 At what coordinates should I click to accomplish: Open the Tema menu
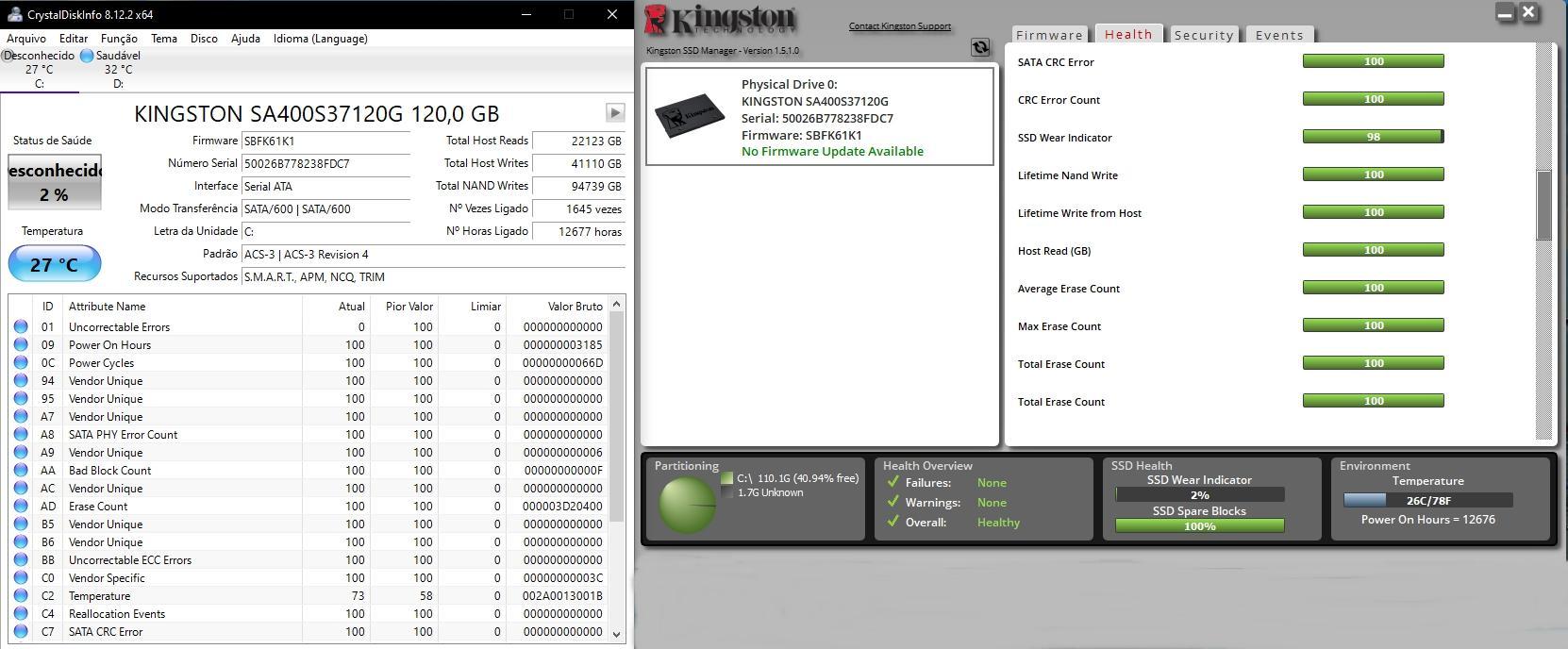point(164,39)
